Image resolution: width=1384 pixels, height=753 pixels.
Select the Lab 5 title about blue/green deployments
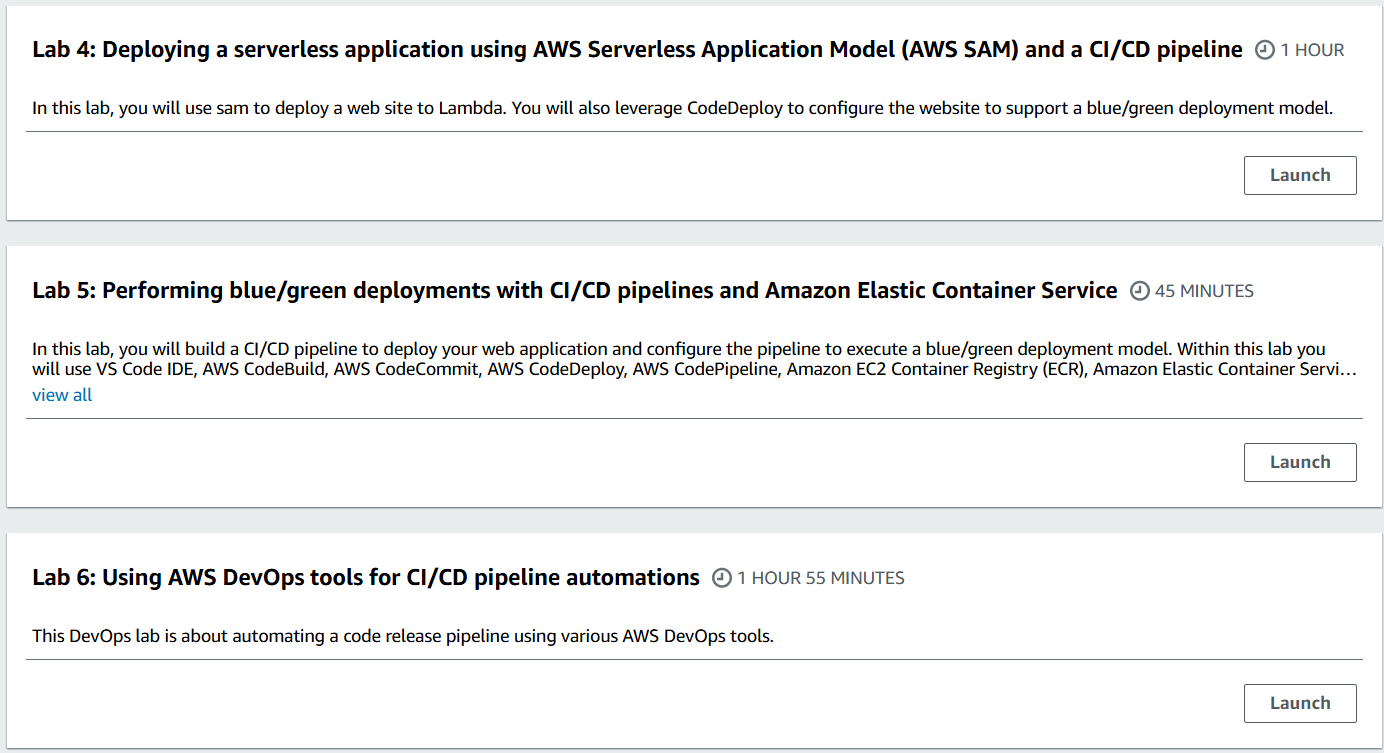575,290
